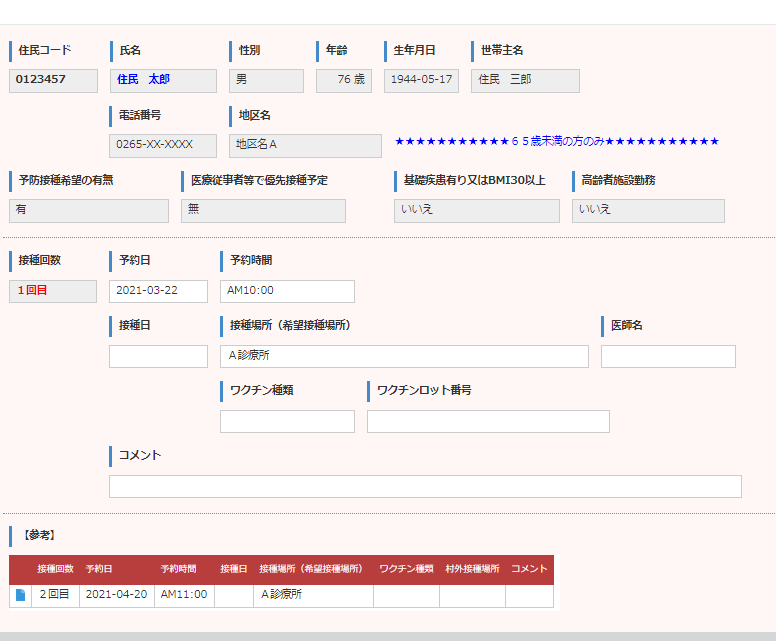Select the 接種場所 field containing A診療所
Image resolution: width=776 pixels, height=641 pixels.
coord(404,356)
